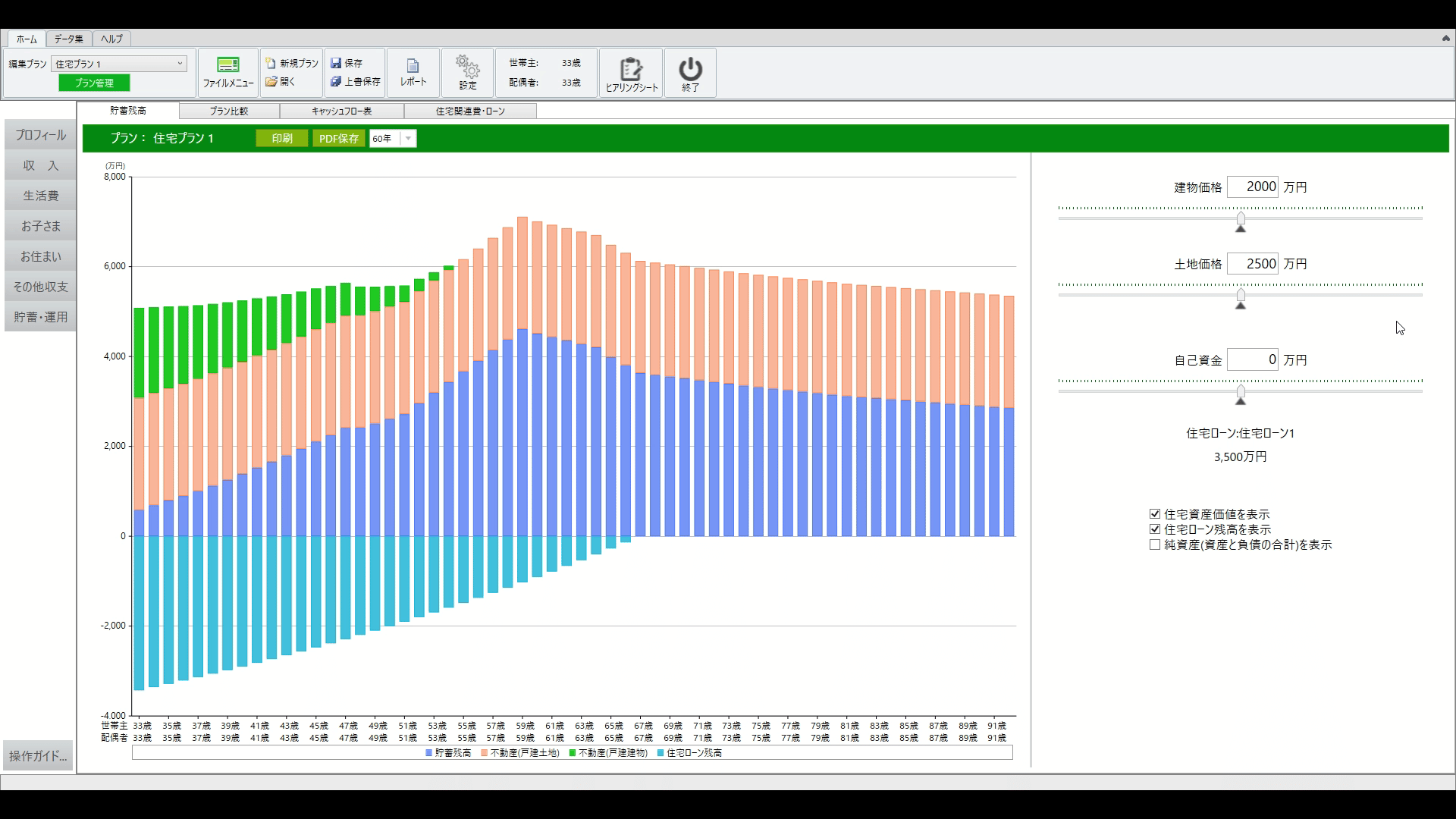Open the レポート icon
The image size is (1456, 819).
tap(413, 67)
